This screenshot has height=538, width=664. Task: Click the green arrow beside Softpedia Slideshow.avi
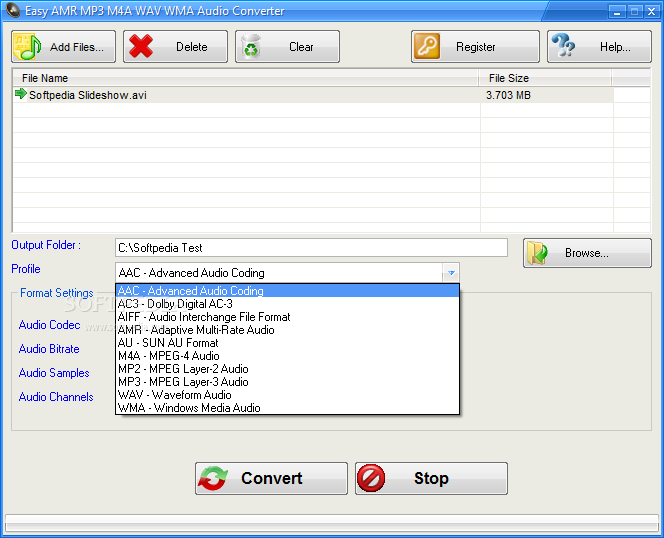point(20,93)
